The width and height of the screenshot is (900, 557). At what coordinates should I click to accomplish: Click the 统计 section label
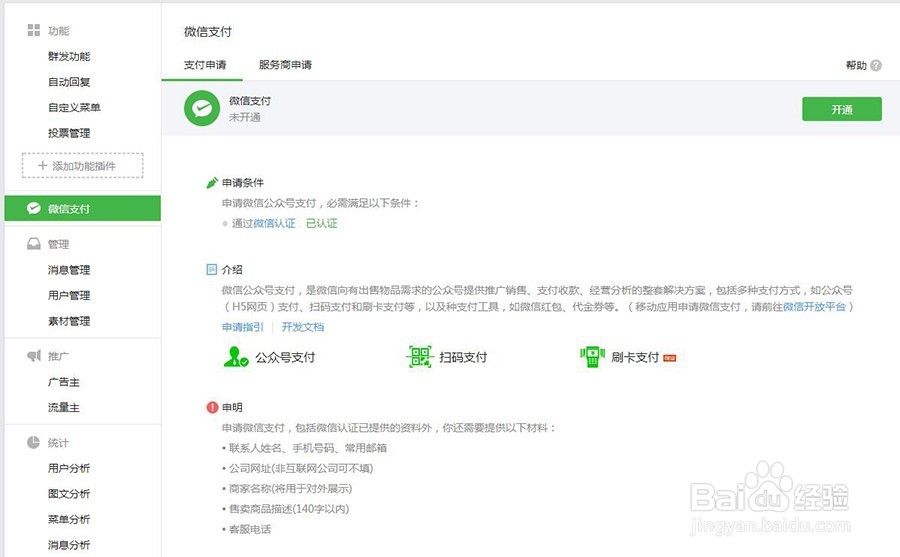pyautogui.click(x=59, y=442)
